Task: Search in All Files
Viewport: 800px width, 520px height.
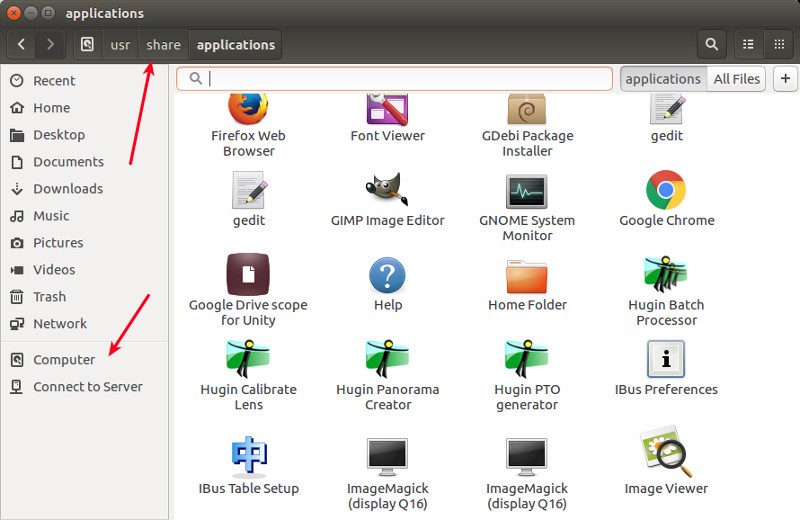Action: click(x=736, y=79)
